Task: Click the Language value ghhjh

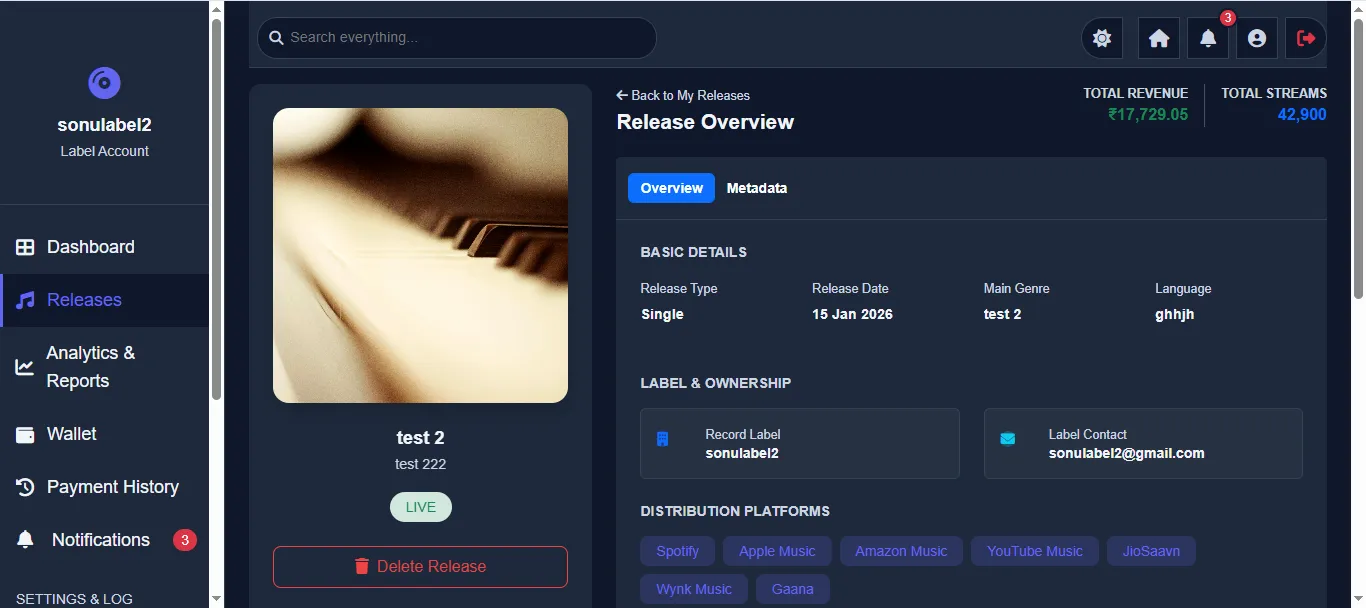Action: point(1175,314)
